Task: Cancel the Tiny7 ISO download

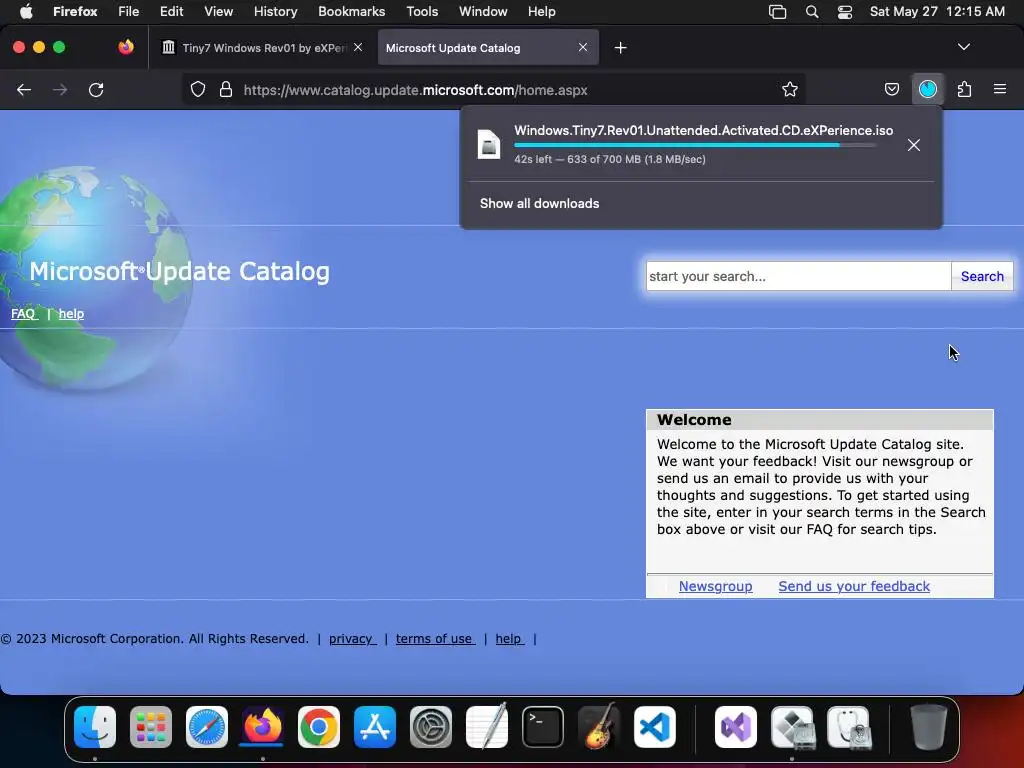Action: click(x=914, y=145)
